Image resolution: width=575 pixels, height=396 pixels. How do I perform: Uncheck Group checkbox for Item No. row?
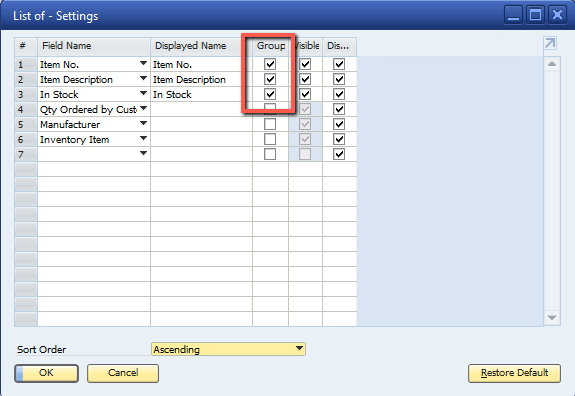point(270,64)
